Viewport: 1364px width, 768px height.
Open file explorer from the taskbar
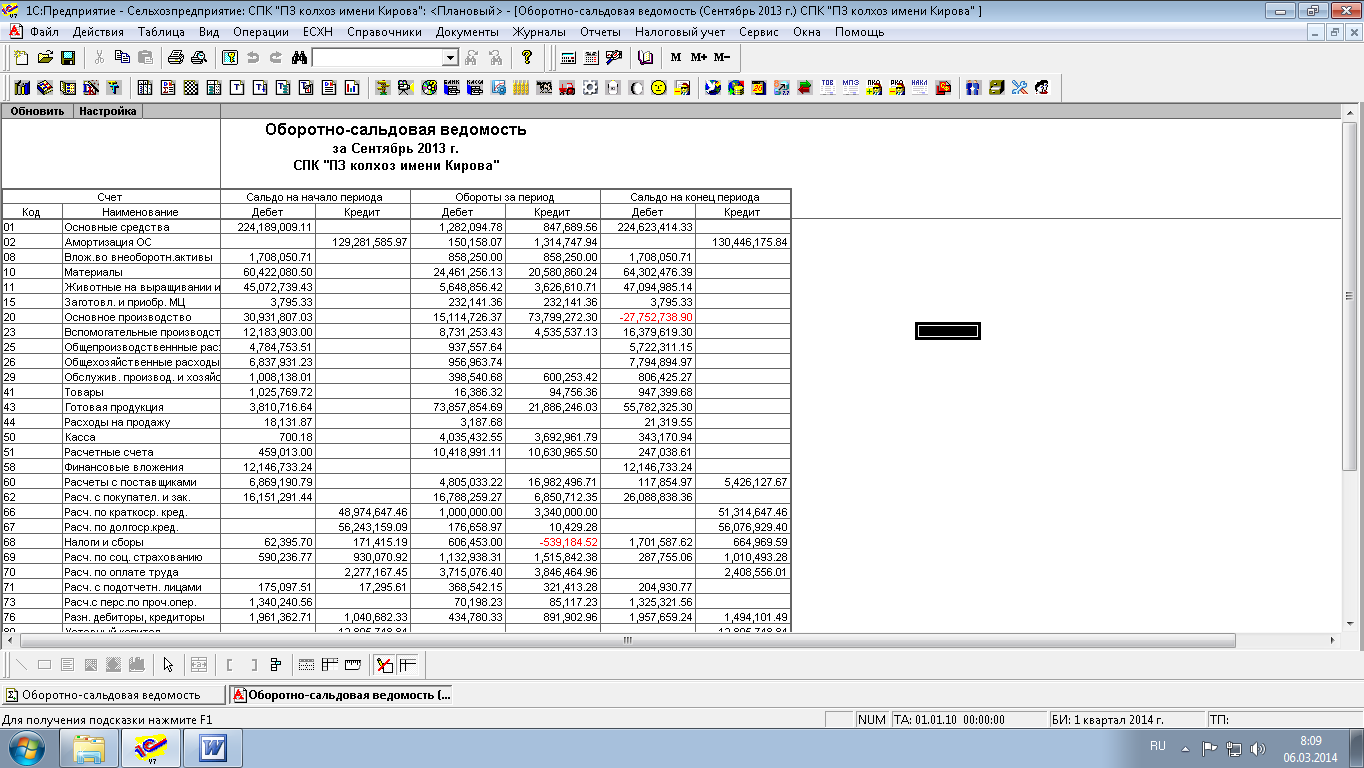click(x=89, y=747)
